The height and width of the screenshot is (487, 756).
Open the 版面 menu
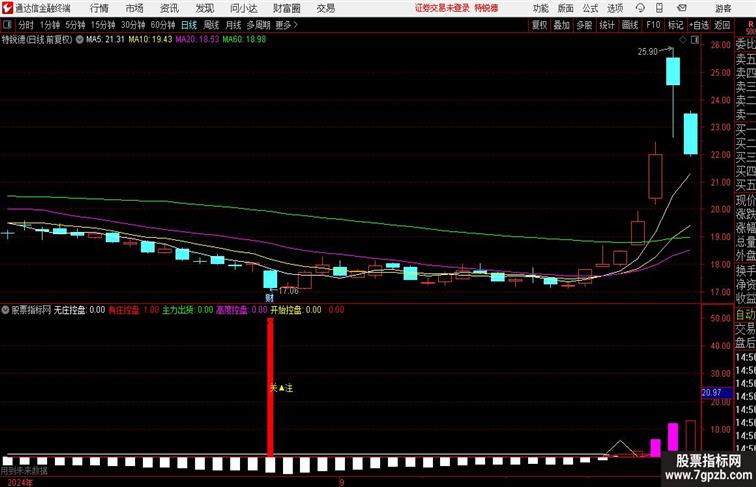coord(566,8)
